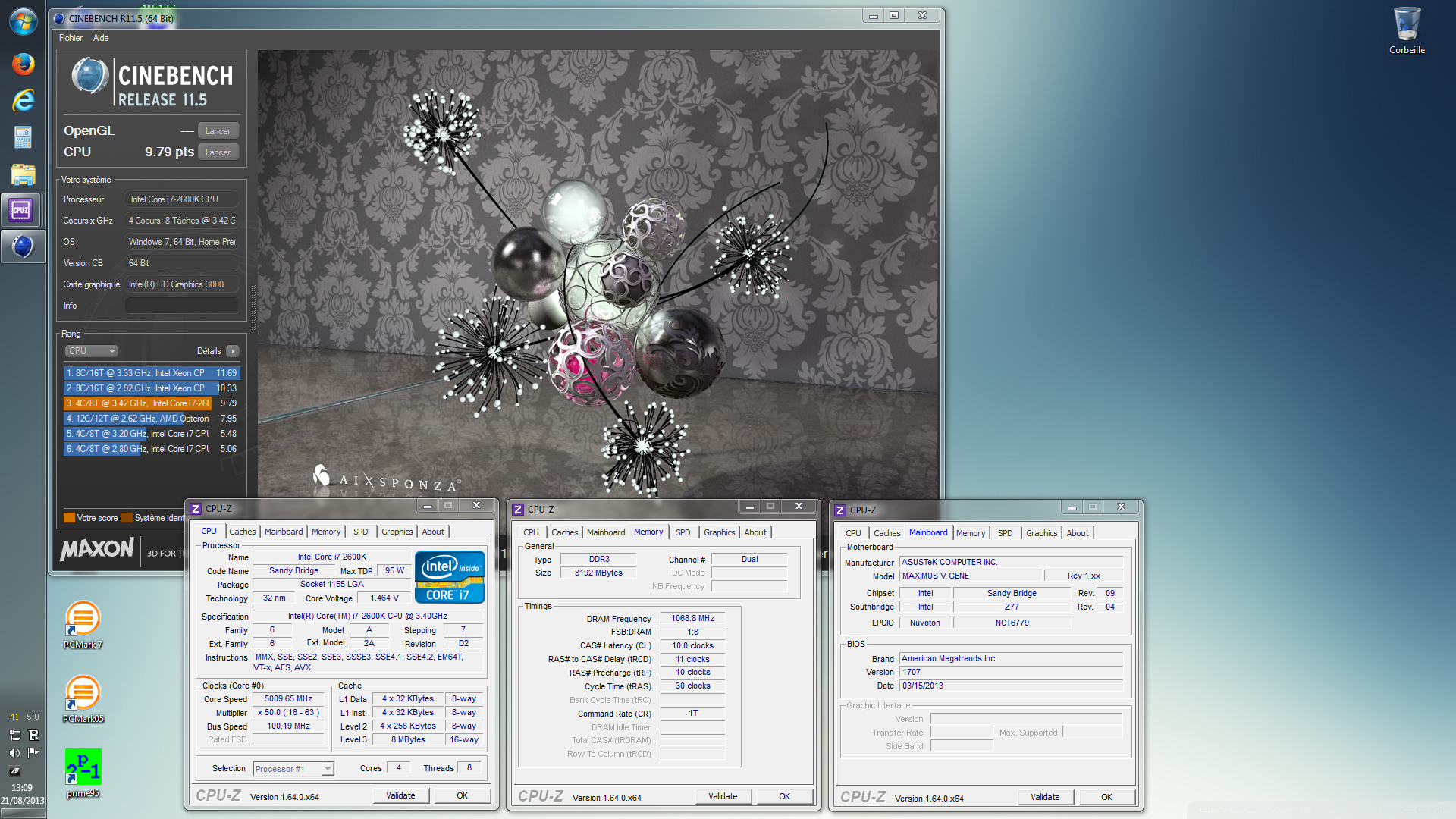Open Memory tab in CPU-Z CPU window
Screen dimensions: 1456x819
(x=326, y=532)
